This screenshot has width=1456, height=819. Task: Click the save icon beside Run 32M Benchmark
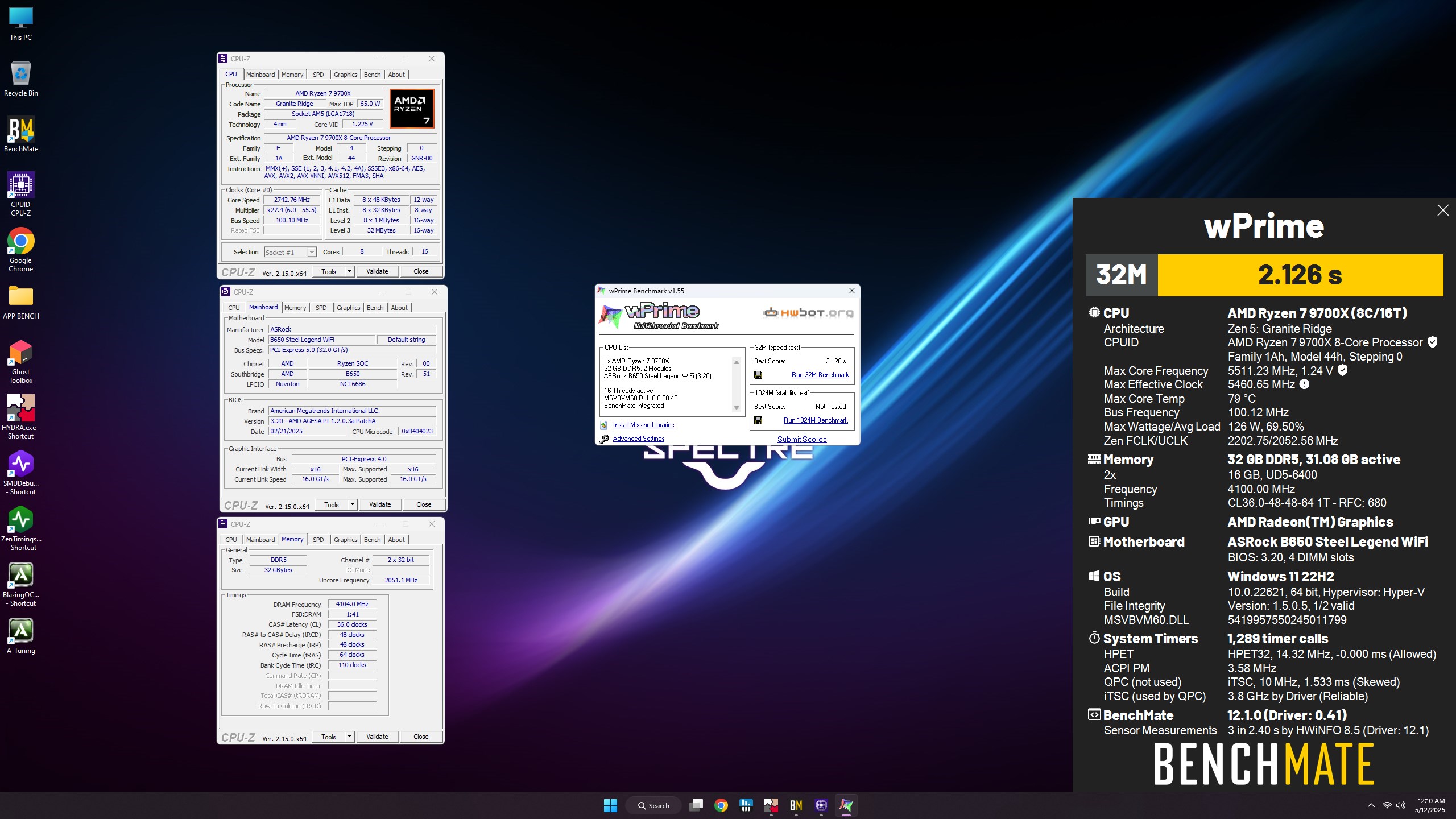click(x=758, y=375)
